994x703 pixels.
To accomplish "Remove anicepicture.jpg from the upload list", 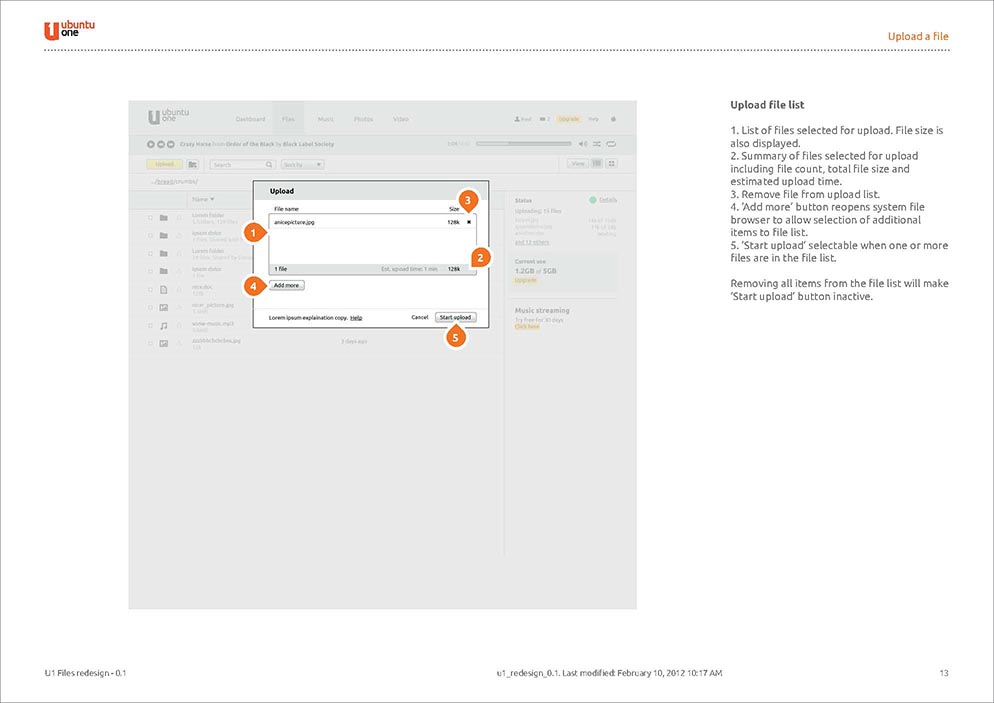I will 469,223.
